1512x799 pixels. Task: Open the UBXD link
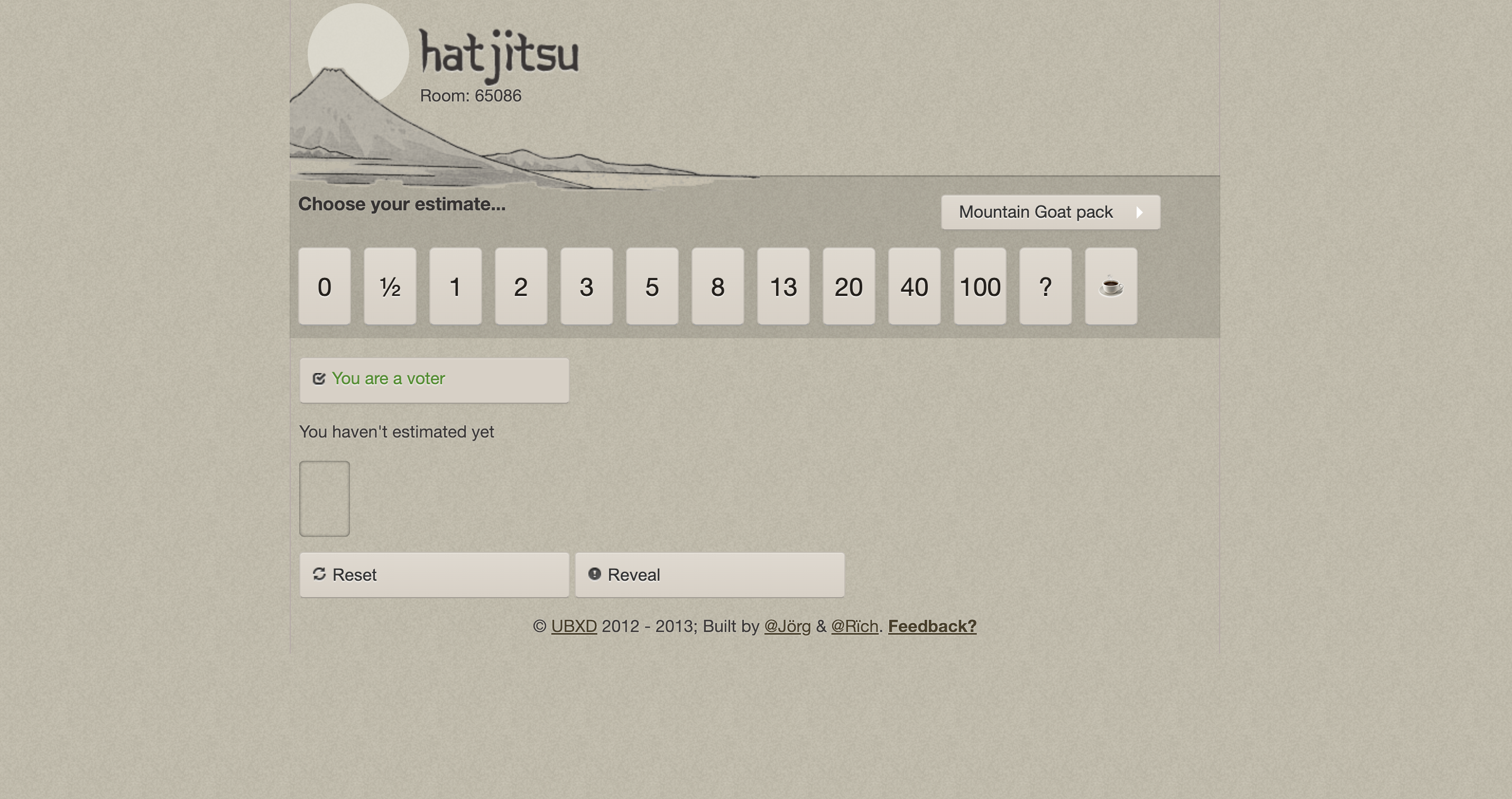click(574, 626)
